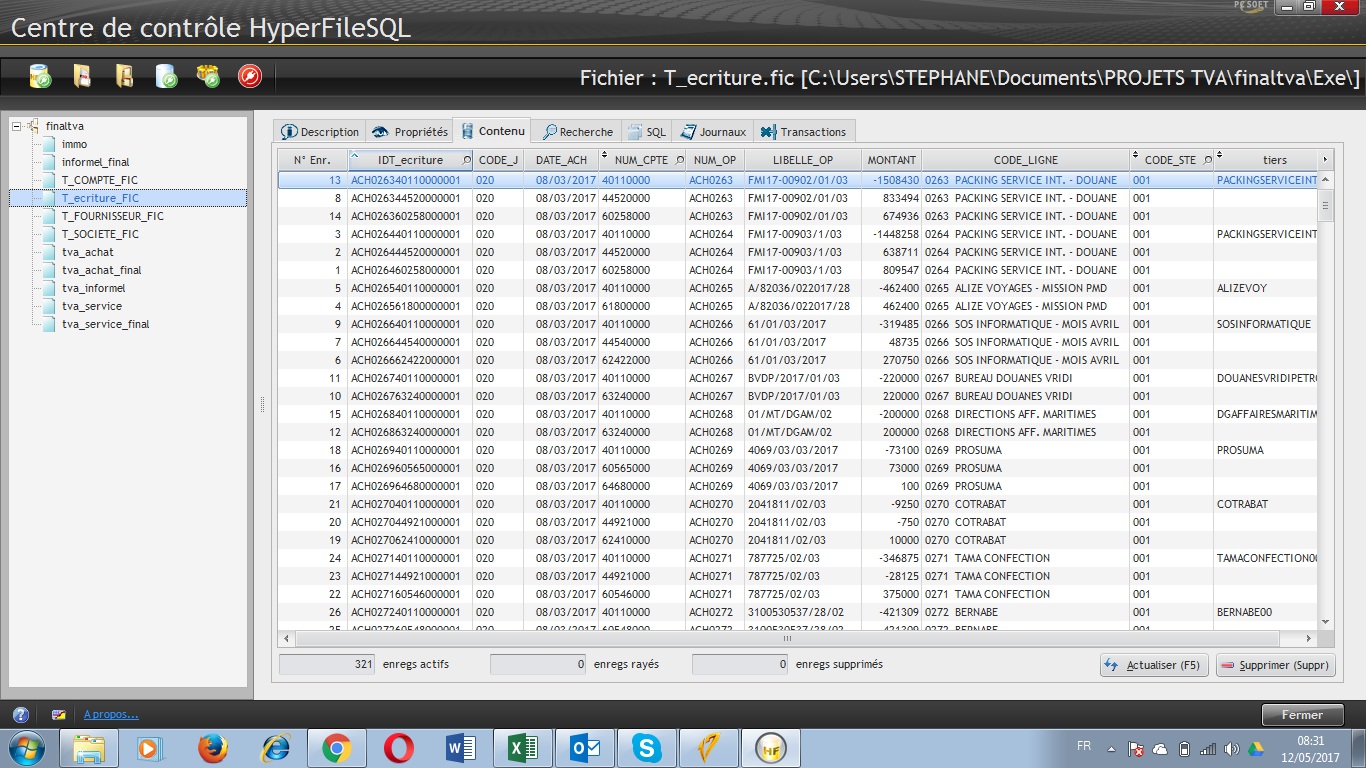1366x768 pixels.
Task: Open Google Chrome from the taskbar
Action: click(336, 747)
